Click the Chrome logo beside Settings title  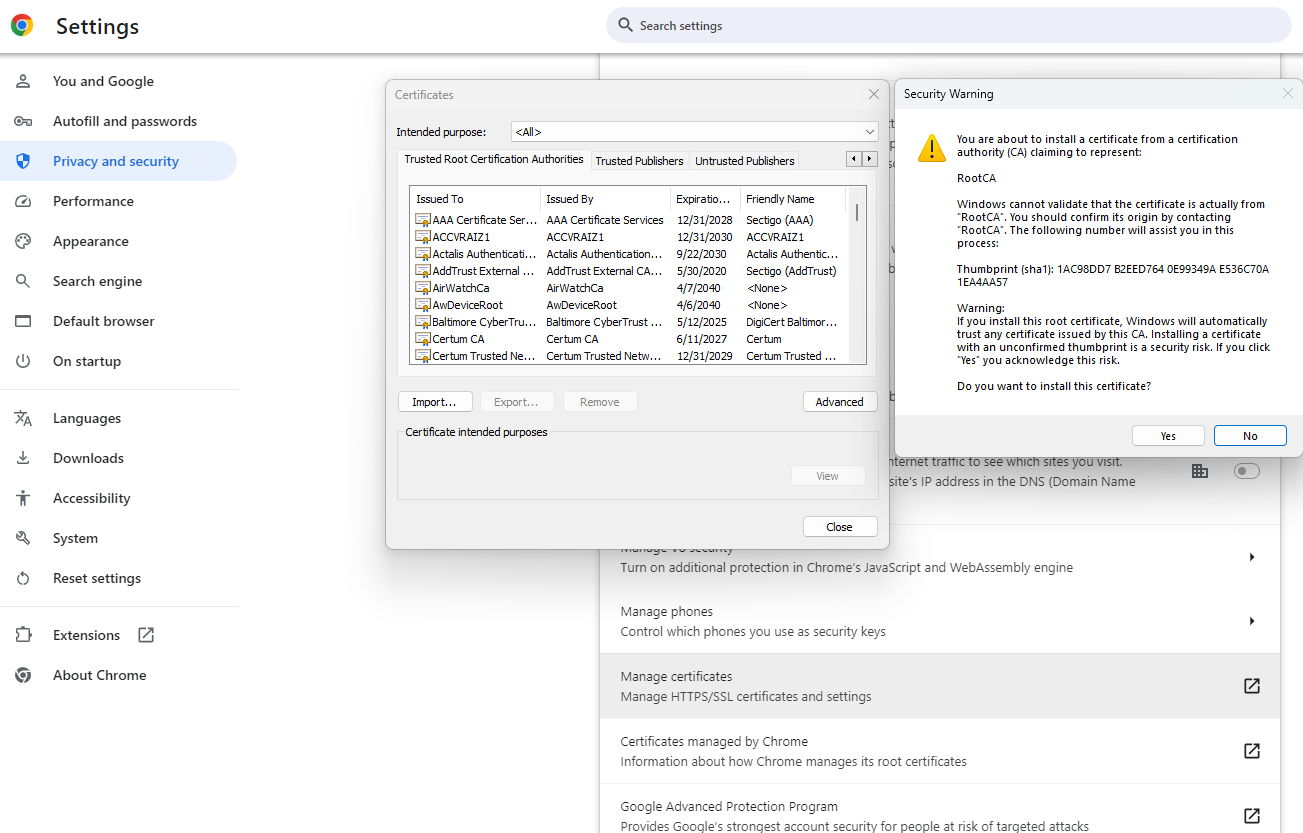click(x=22, y=26)
